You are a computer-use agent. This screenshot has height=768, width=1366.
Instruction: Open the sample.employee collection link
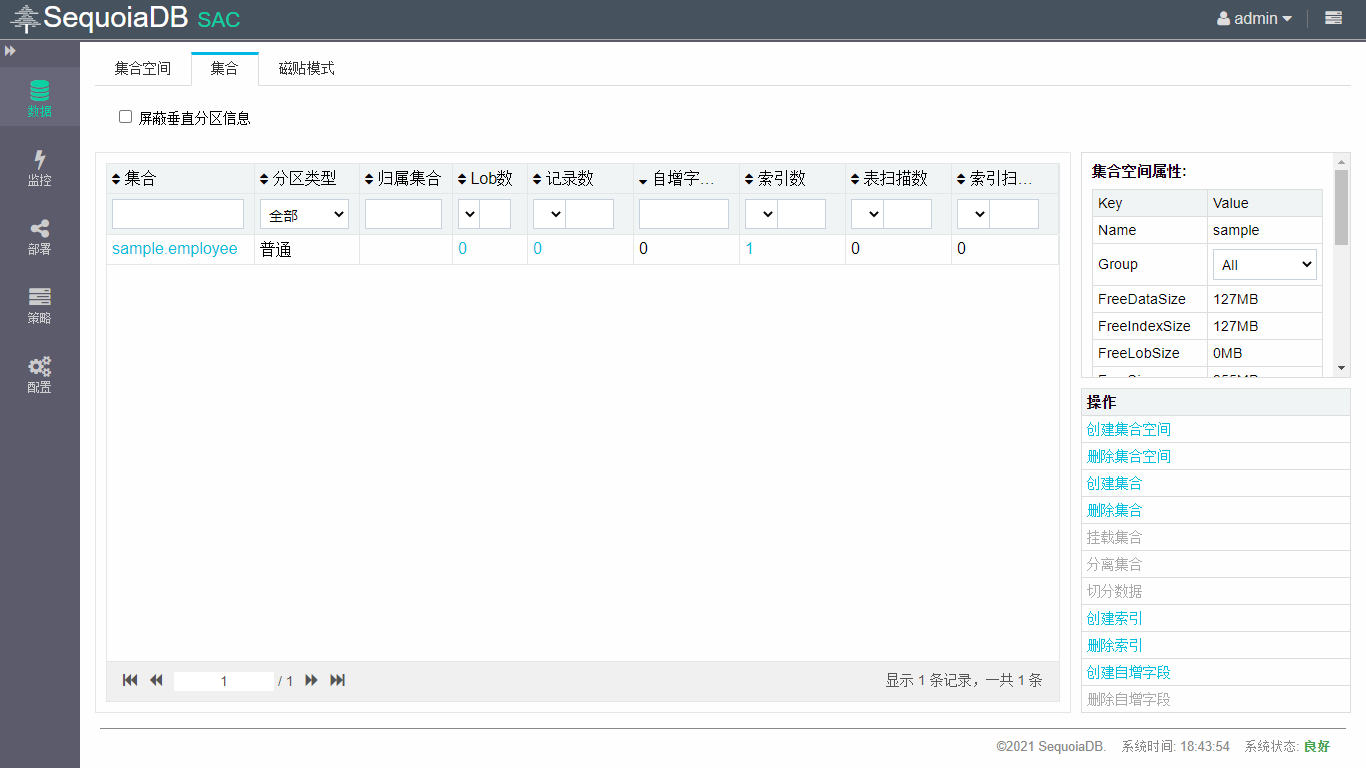point(175,249)
